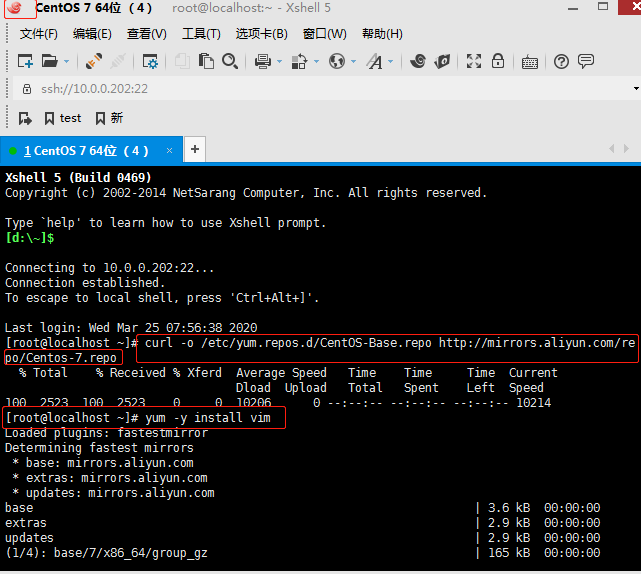Click the Xagent key icon
Image resolution: width=641 pixels, height=574 pixels.
coord(442,61)
